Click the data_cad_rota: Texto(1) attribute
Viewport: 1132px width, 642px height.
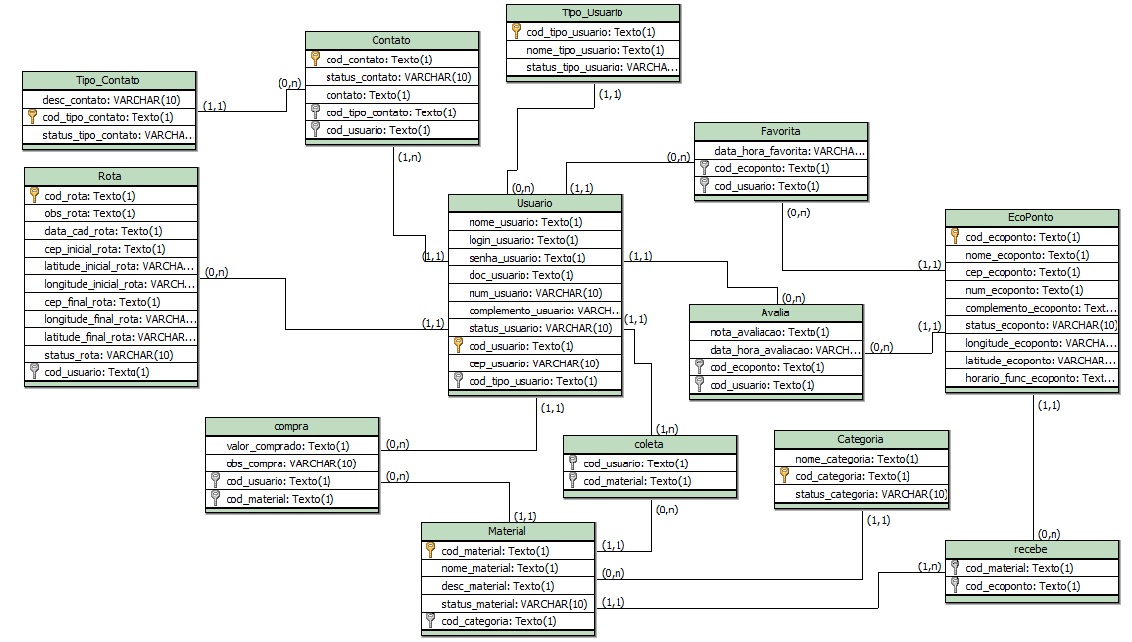click(x=110, y=231)
